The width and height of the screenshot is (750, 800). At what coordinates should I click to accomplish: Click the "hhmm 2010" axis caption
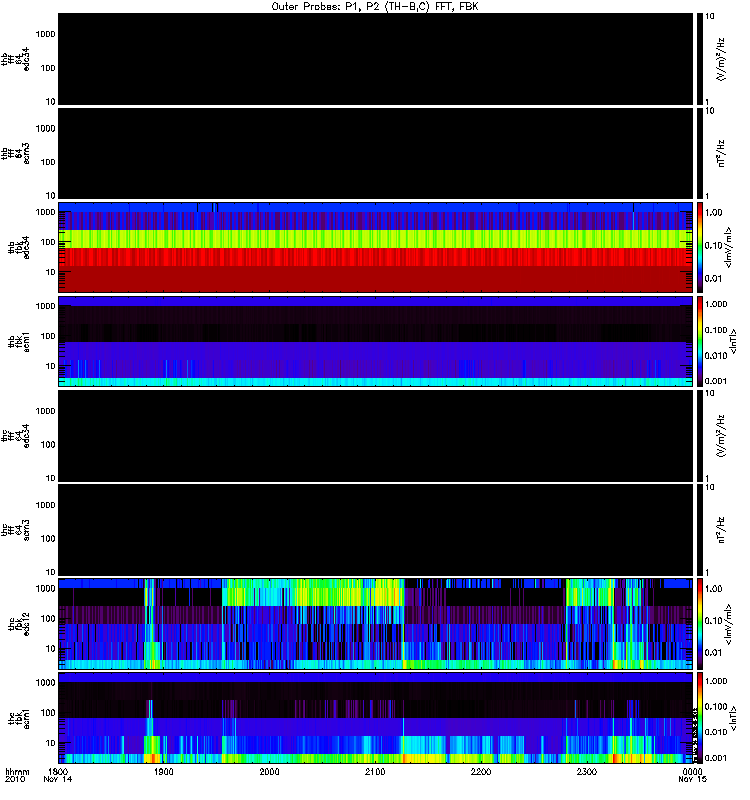click(17, 776)
